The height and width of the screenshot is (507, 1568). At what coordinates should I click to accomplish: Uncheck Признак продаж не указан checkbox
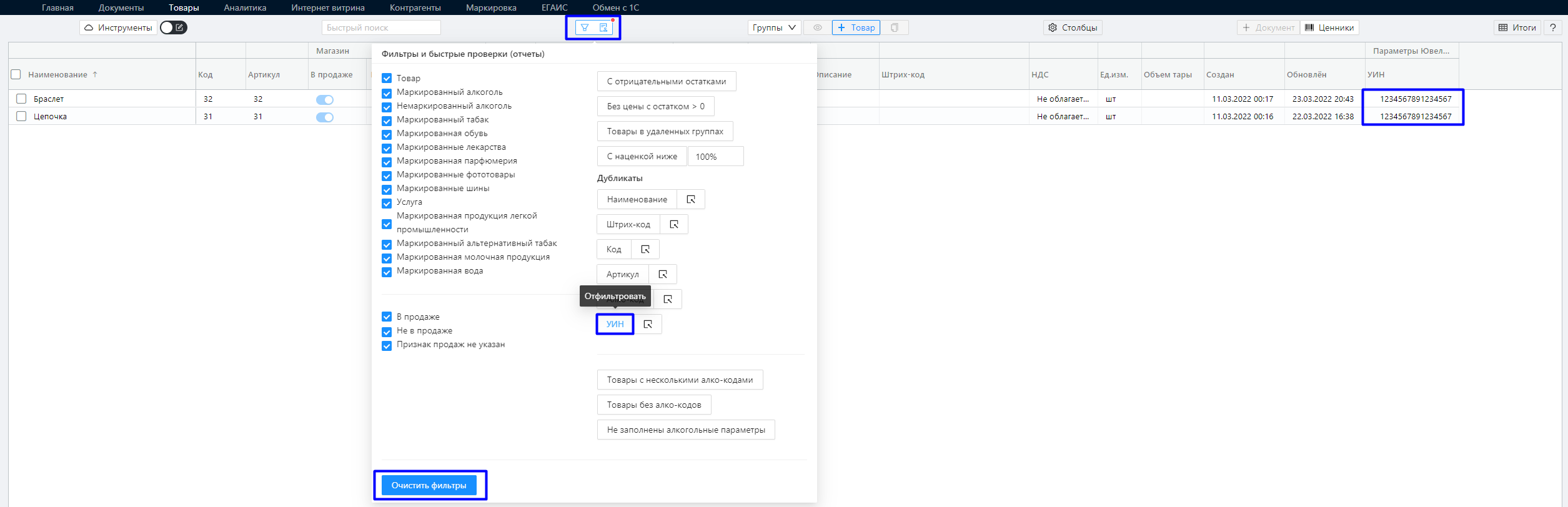coord(387,345)
